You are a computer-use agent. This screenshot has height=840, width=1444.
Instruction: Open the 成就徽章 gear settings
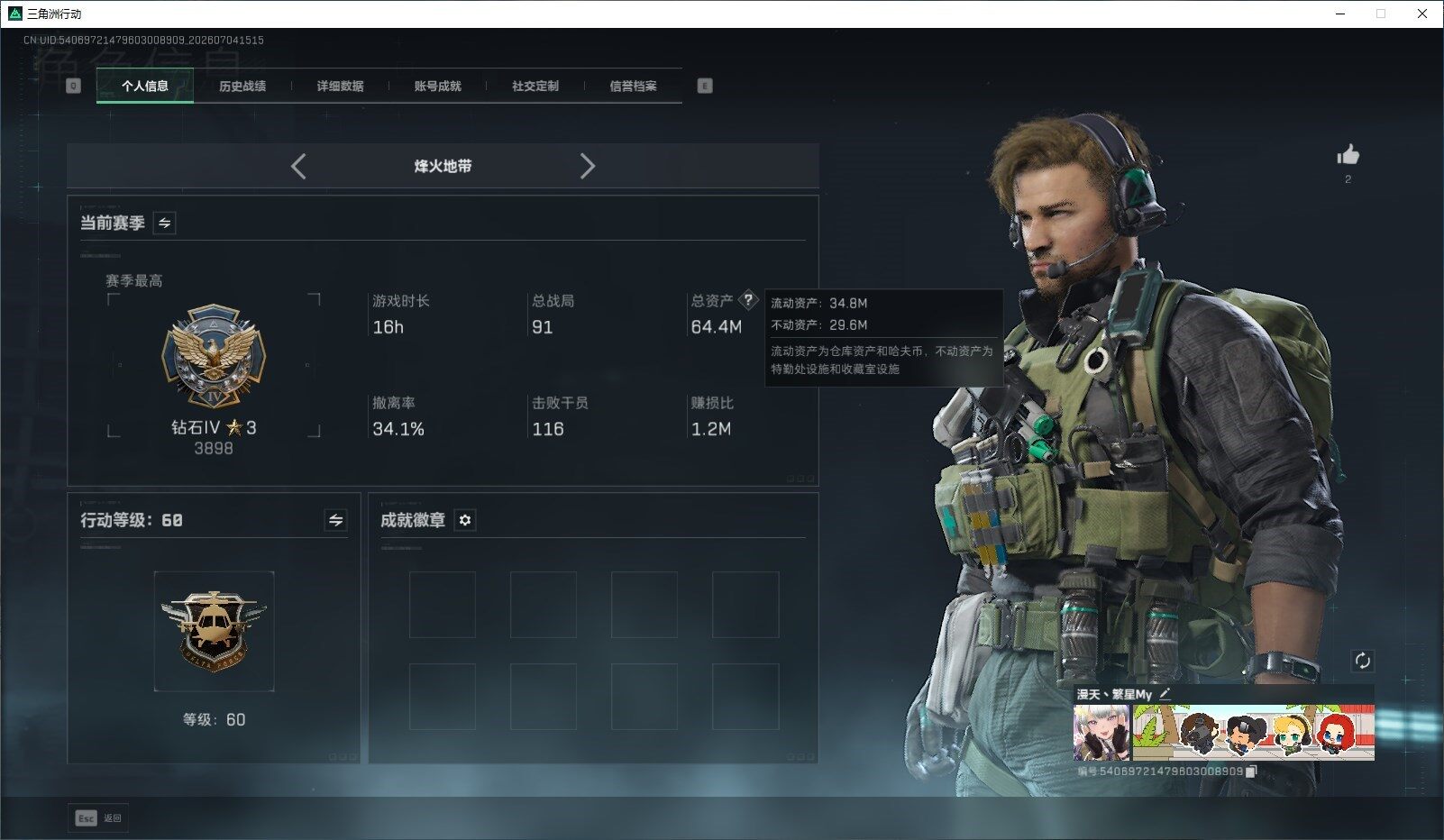(465, 520)
